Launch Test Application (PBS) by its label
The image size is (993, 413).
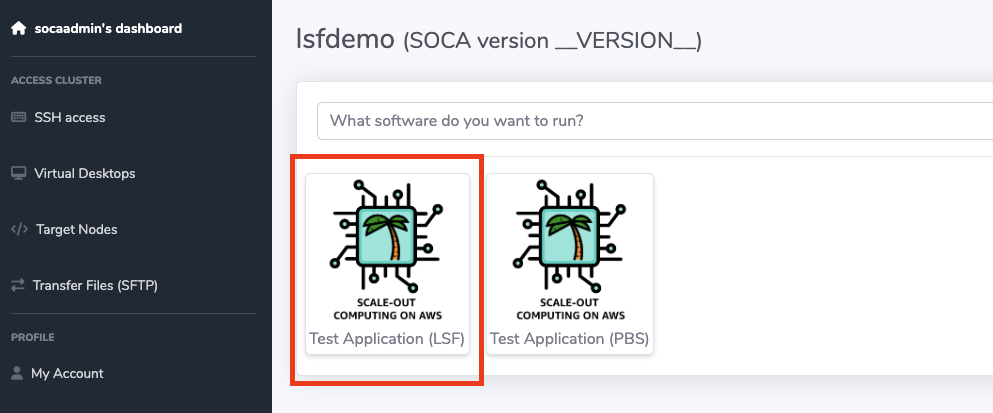(x=569, y=339)
